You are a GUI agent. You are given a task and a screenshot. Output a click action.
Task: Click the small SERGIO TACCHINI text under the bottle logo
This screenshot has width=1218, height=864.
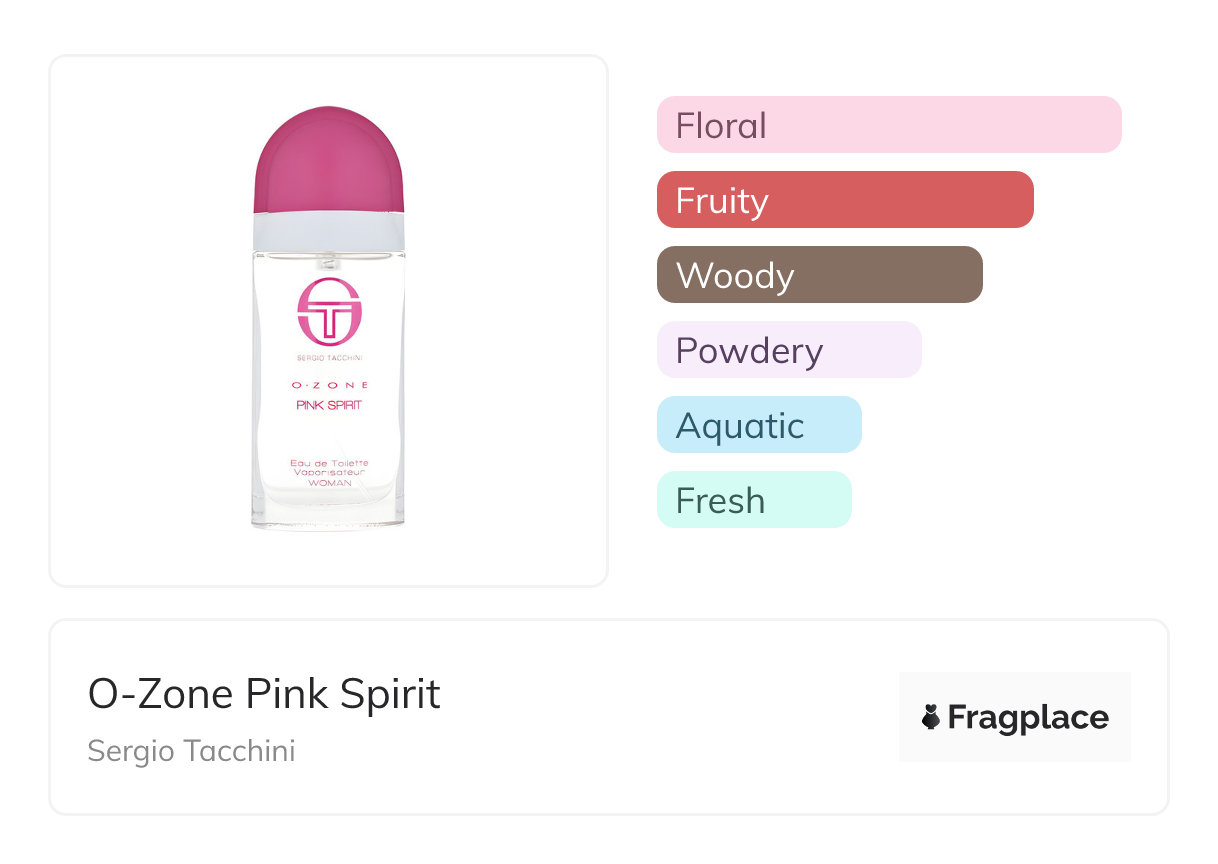click(329, 357)
